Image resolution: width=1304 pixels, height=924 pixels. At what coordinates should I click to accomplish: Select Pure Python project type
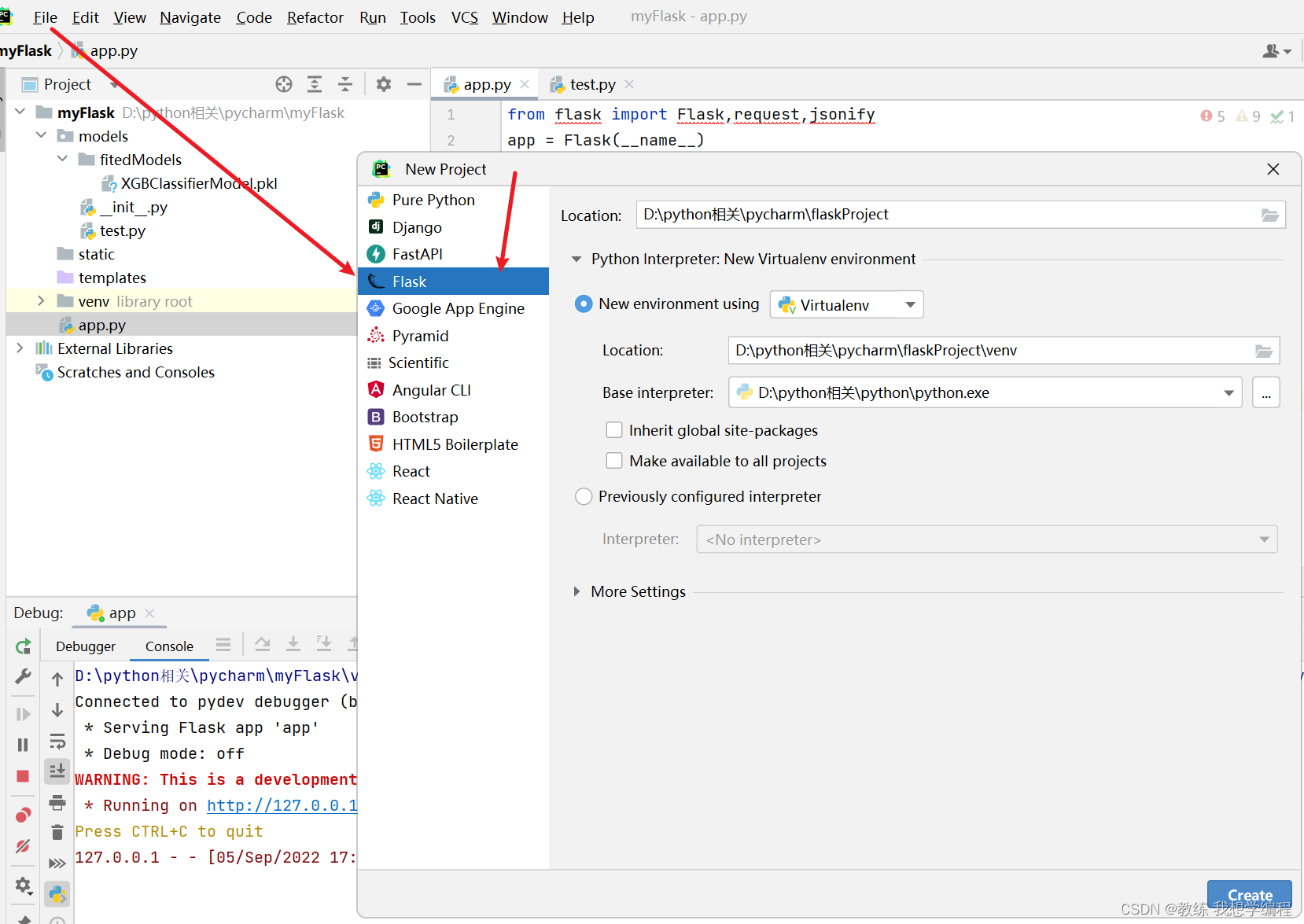pyautogui.click(x=453, y=200)
